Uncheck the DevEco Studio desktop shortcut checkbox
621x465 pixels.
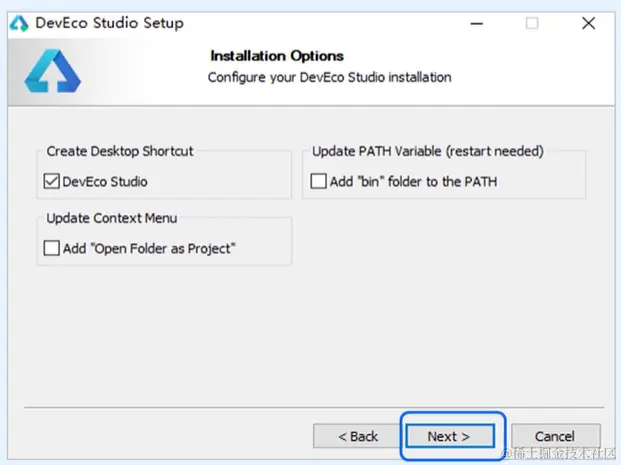[52, 182]
